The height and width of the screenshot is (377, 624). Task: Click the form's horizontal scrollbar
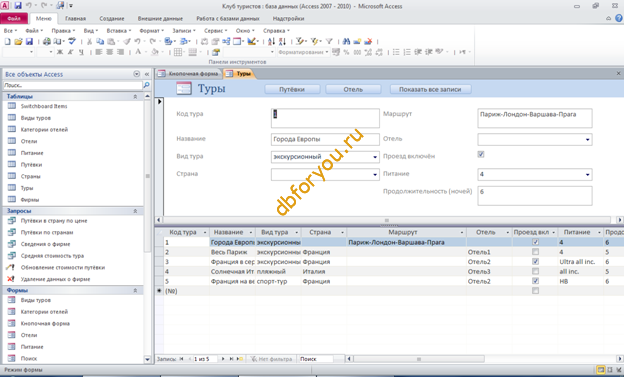pyautogui.click(x=386, y=220)
